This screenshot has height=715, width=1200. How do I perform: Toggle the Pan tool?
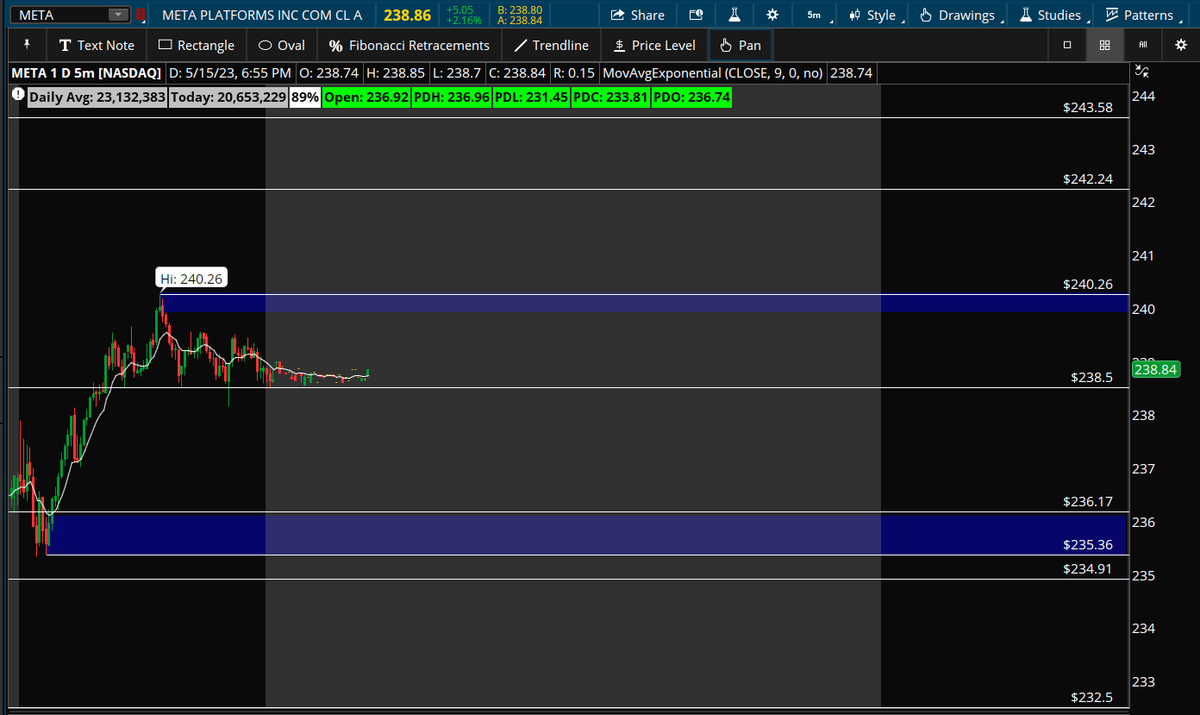[740, 45]
